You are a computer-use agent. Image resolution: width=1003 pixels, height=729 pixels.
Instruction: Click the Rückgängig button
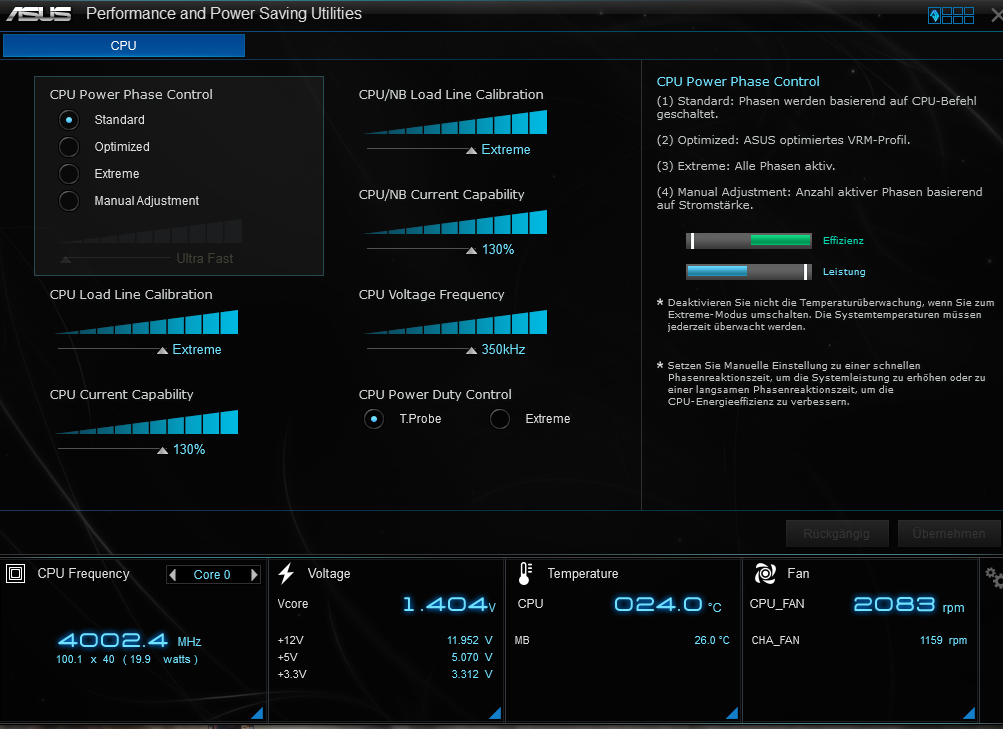pyautogui.click(x=837, y=533)
